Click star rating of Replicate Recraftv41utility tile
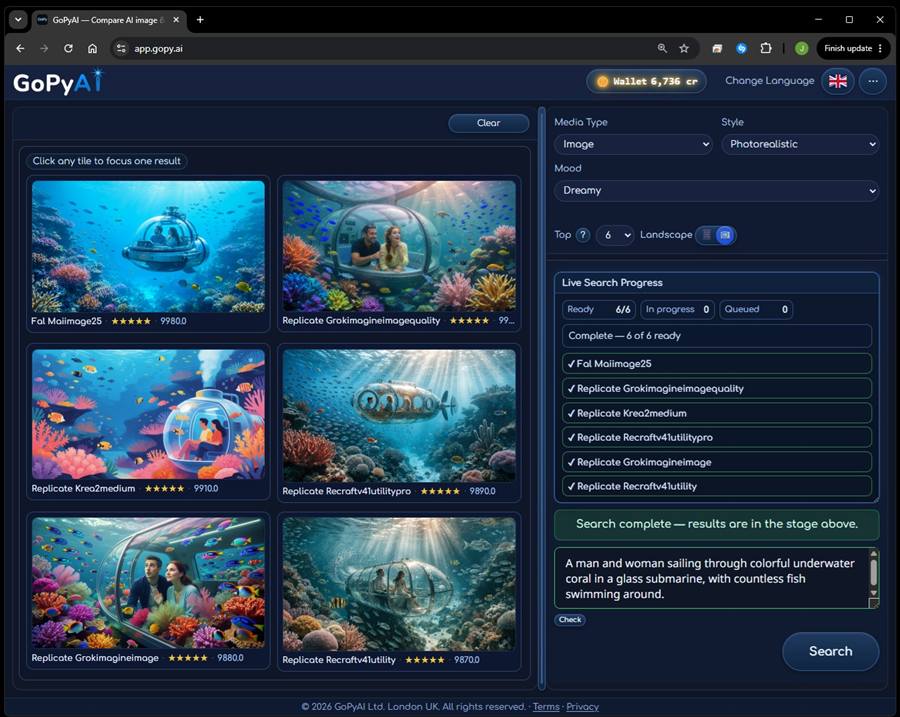 coord(425,660)
